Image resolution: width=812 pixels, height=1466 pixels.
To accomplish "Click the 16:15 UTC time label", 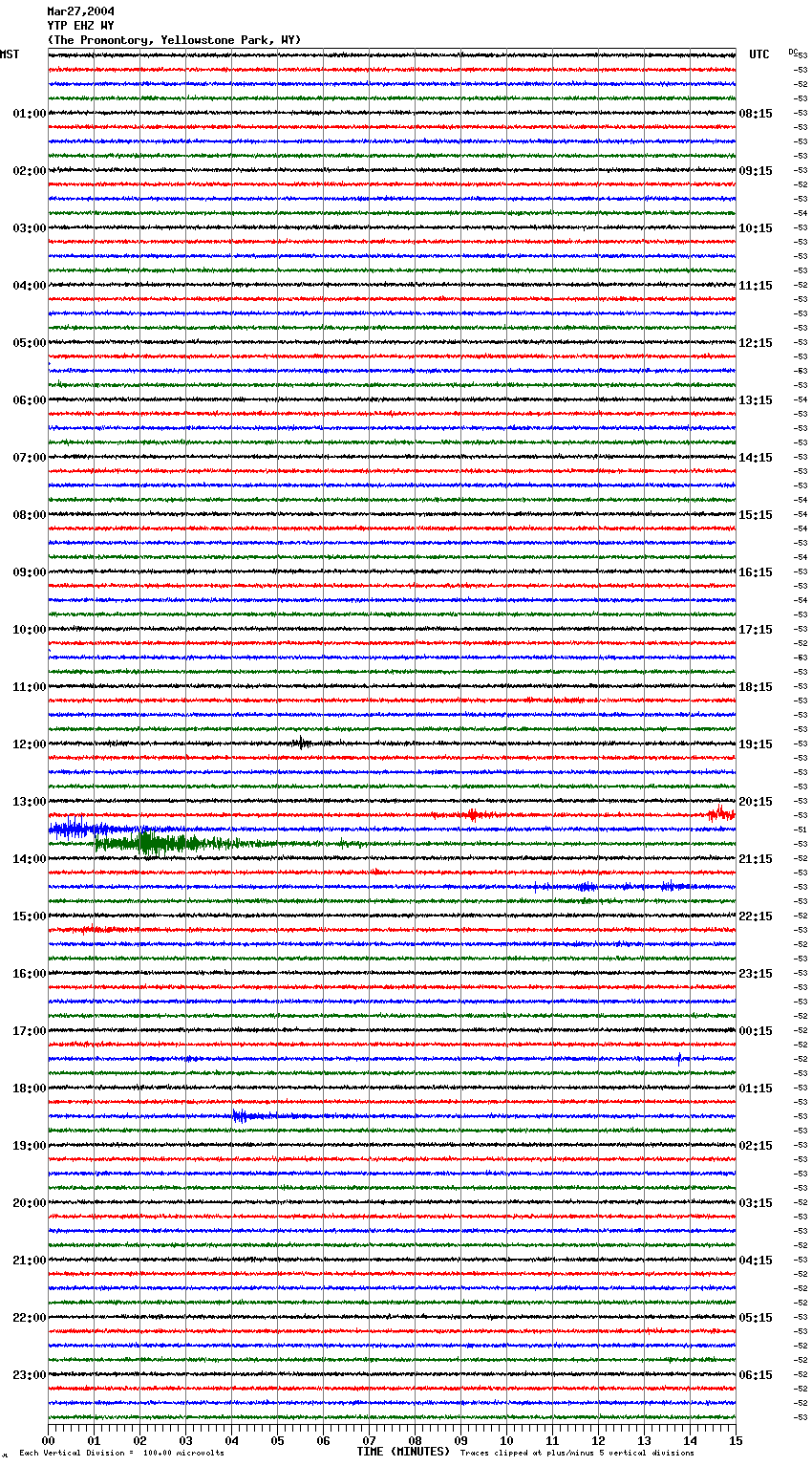I will (x=756, y=572).
